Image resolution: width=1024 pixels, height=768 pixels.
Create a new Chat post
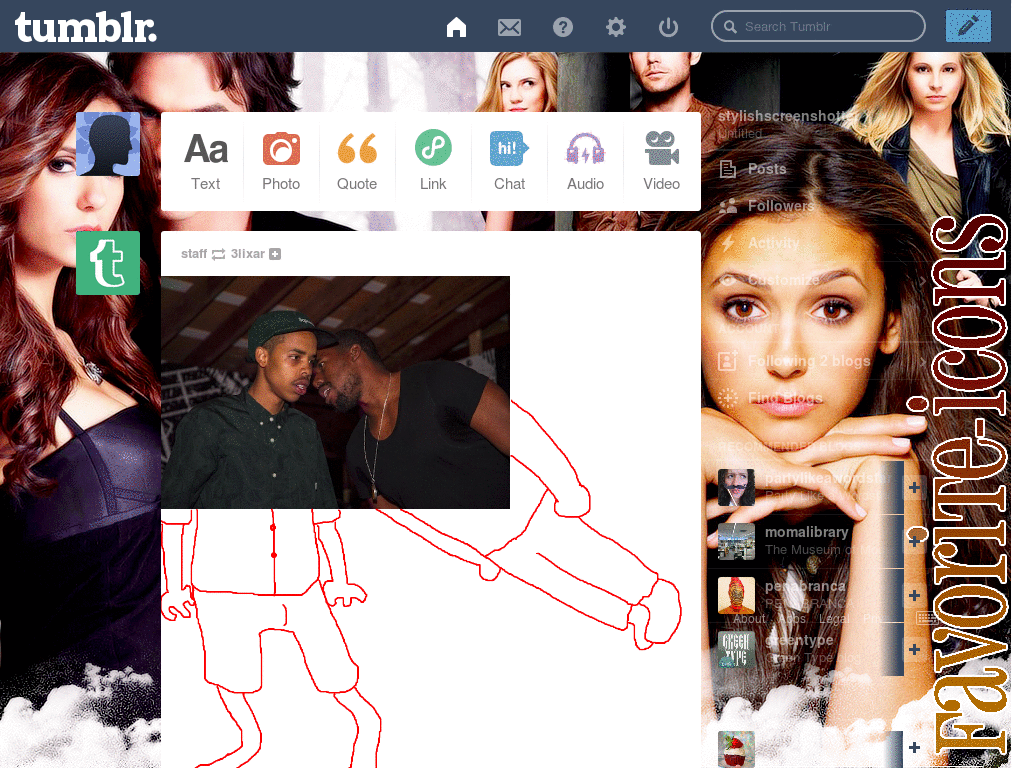point(509,161)
